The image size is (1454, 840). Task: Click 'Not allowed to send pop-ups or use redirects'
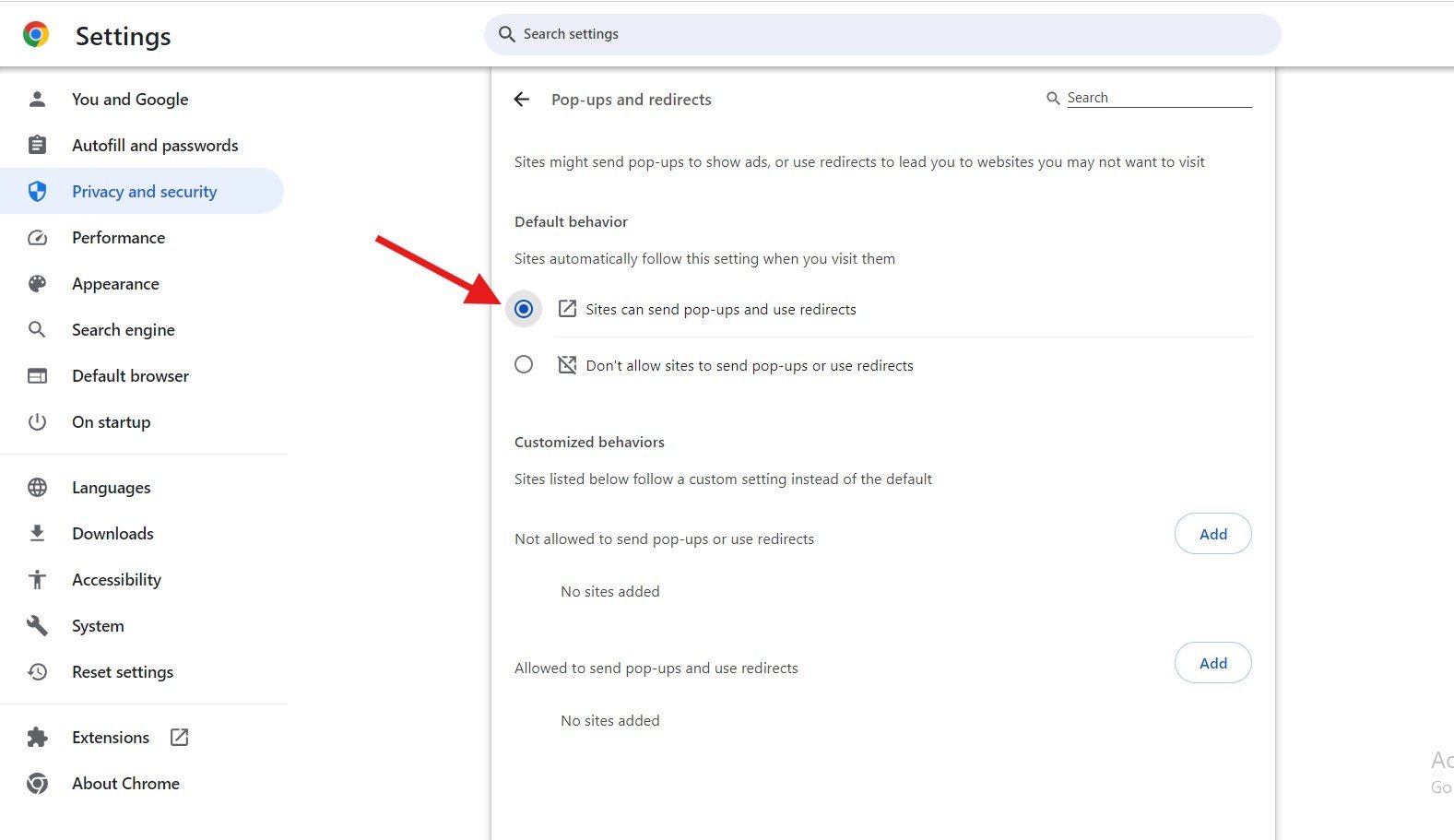[x=664, y=539]
